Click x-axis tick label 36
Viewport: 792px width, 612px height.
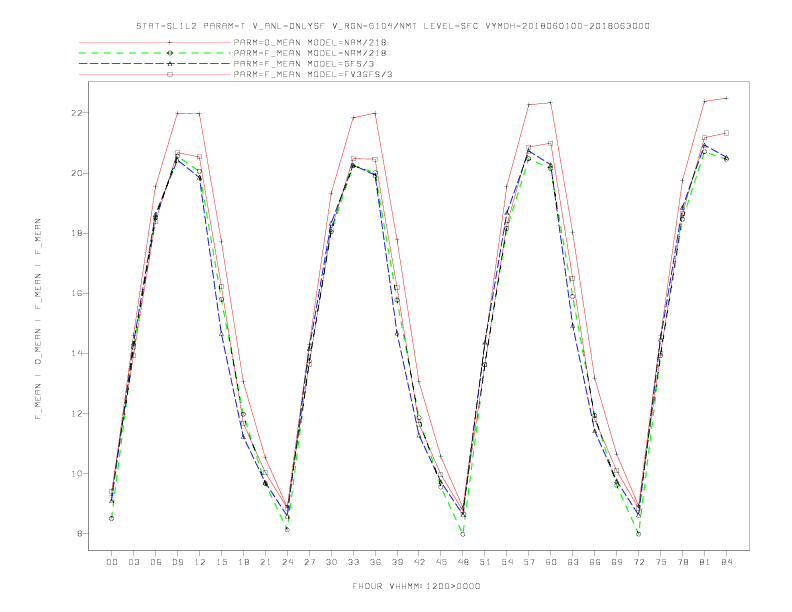[375, 562]
